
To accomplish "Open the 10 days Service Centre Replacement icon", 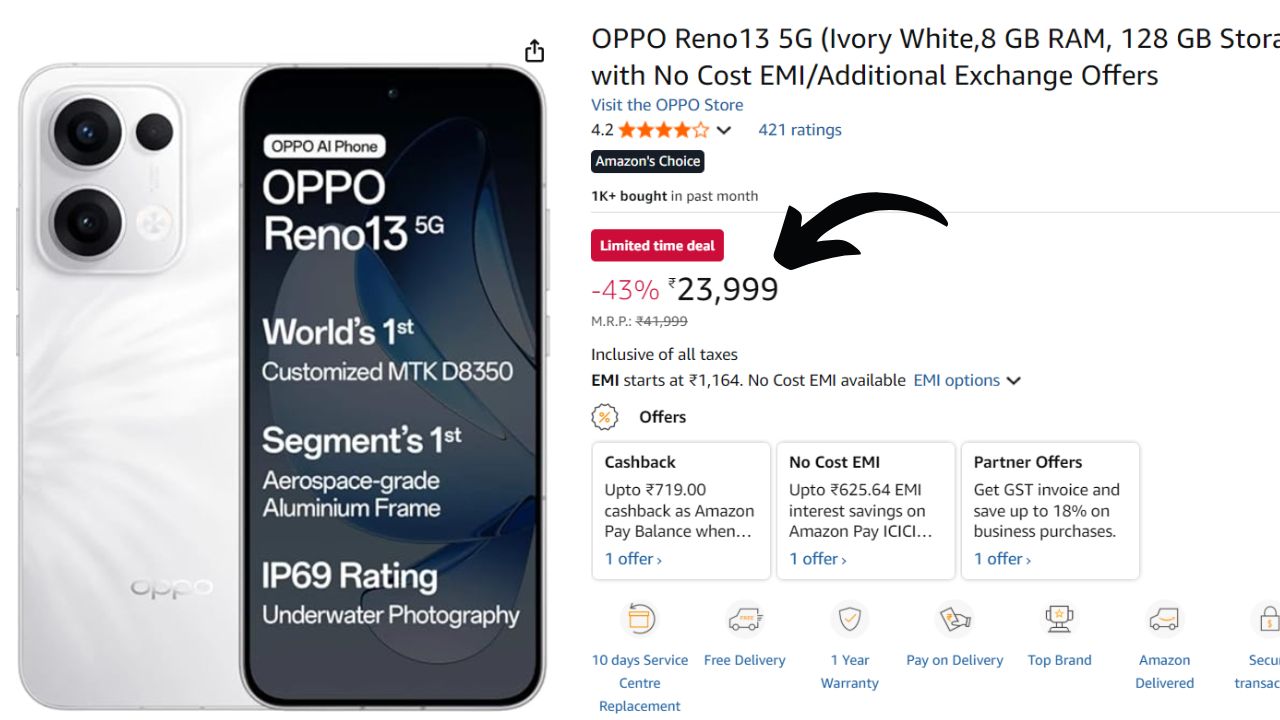I will [640, 620].
